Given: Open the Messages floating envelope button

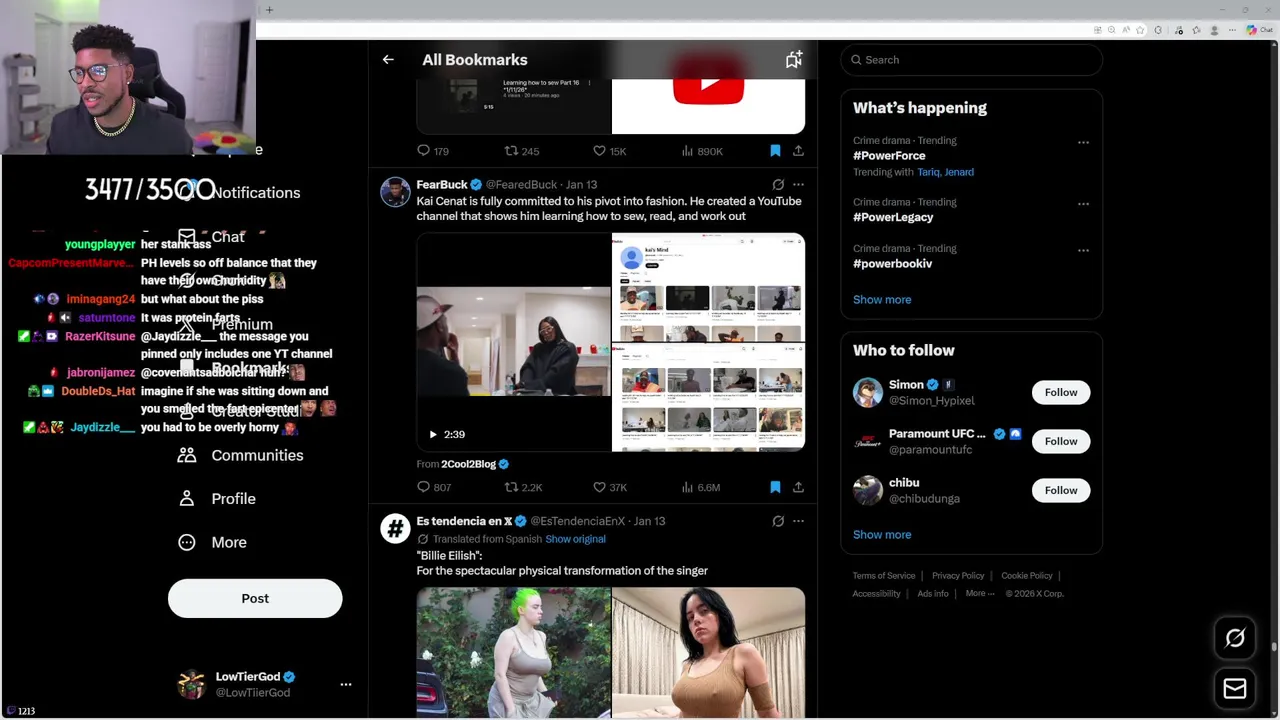Looking at the screenshot, I should (1235, 689).
